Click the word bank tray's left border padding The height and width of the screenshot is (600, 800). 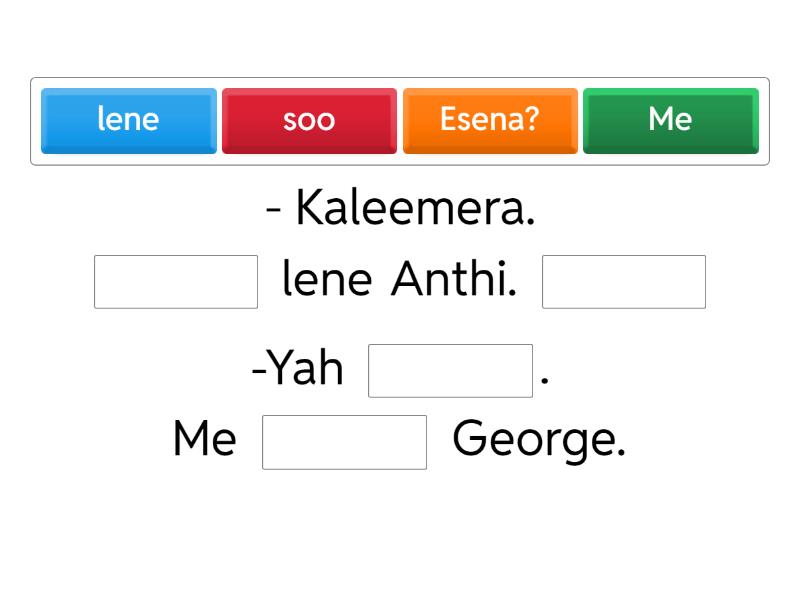[35, 121]
